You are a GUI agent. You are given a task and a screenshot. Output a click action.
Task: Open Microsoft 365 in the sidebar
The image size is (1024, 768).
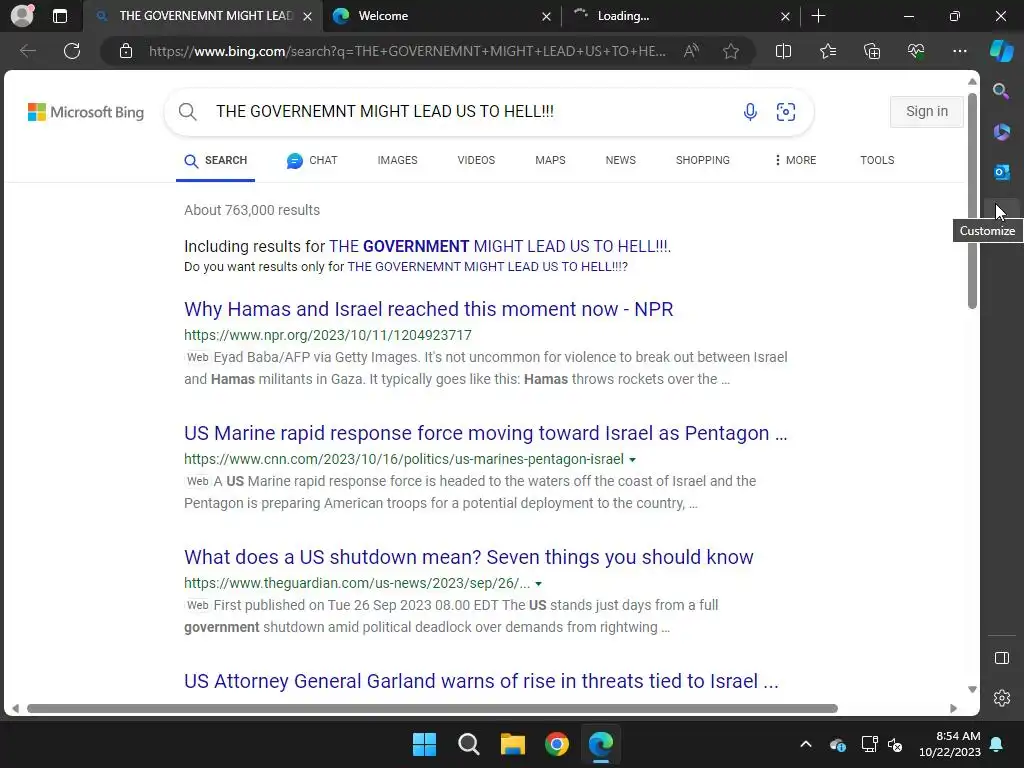tap(1001, 132)
